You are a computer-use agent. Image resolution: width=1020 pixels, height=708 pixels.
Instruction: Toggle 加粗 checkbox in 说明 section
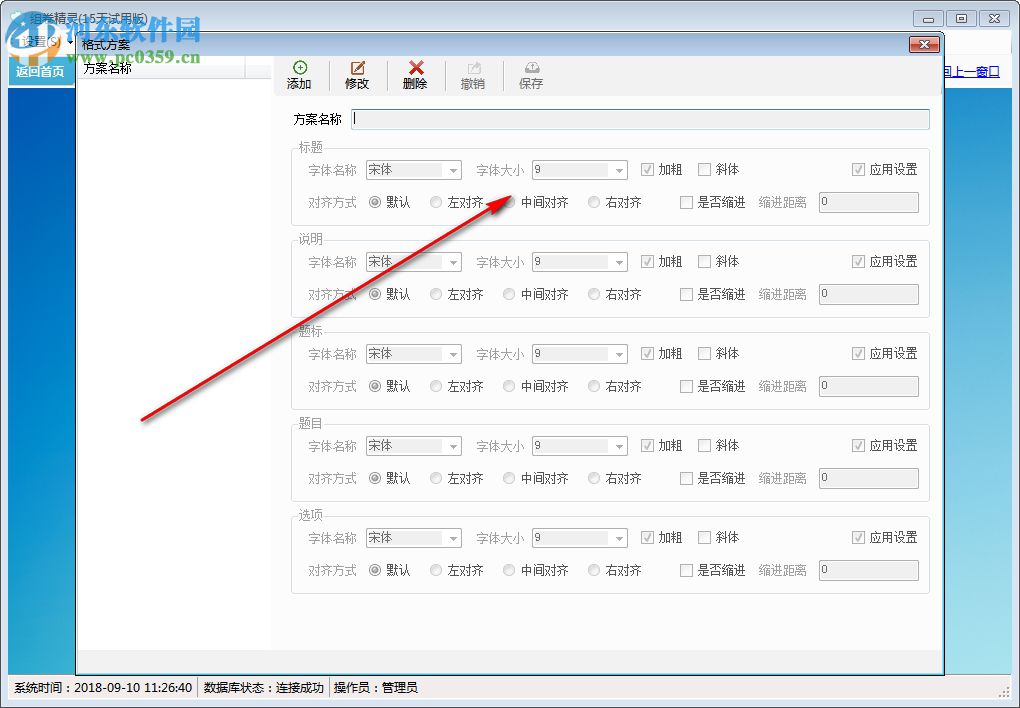click(x=647, y=262)
